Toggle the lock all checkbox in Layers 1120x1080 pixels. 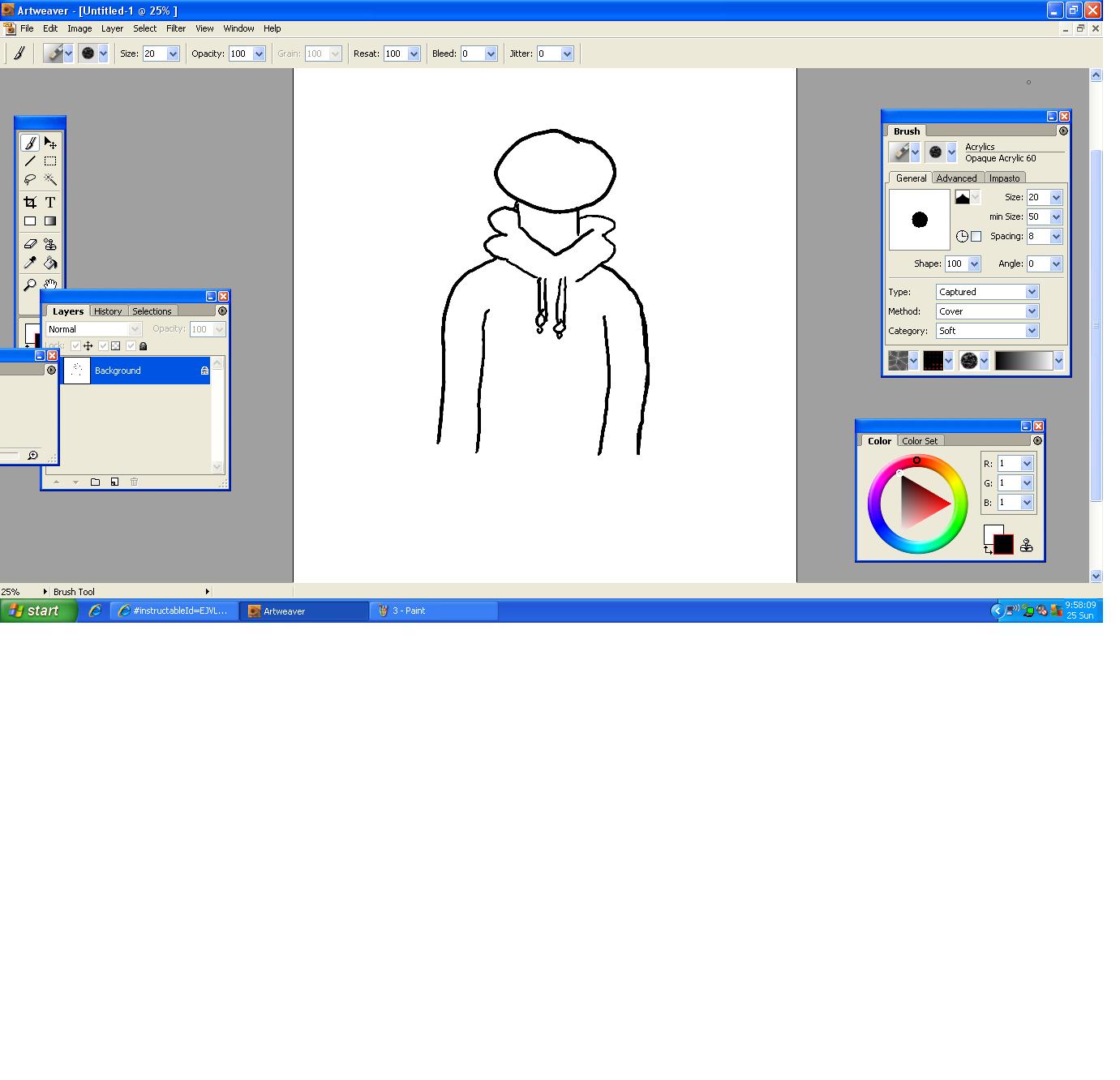pyautogui.click(x=131, y=346)
